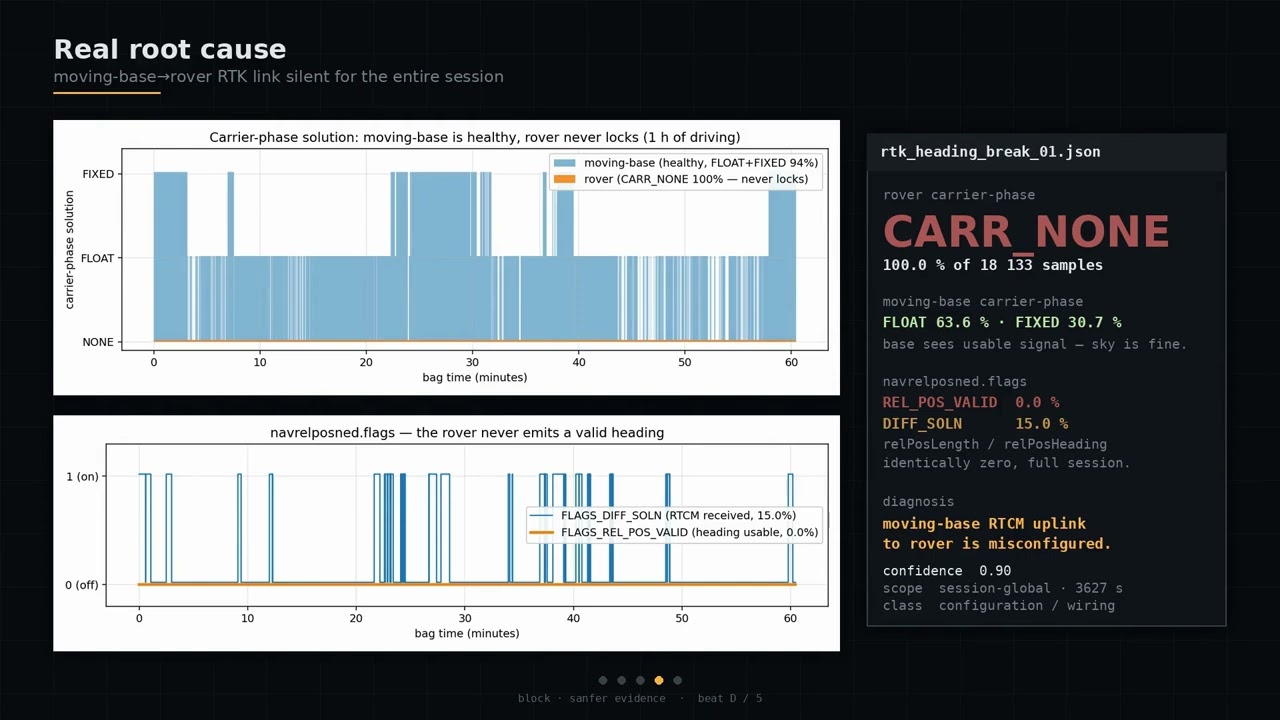Click the '1 (on)' y-axis label
The width and height of the screenshot is (1280, 720).
click(82, 476)
